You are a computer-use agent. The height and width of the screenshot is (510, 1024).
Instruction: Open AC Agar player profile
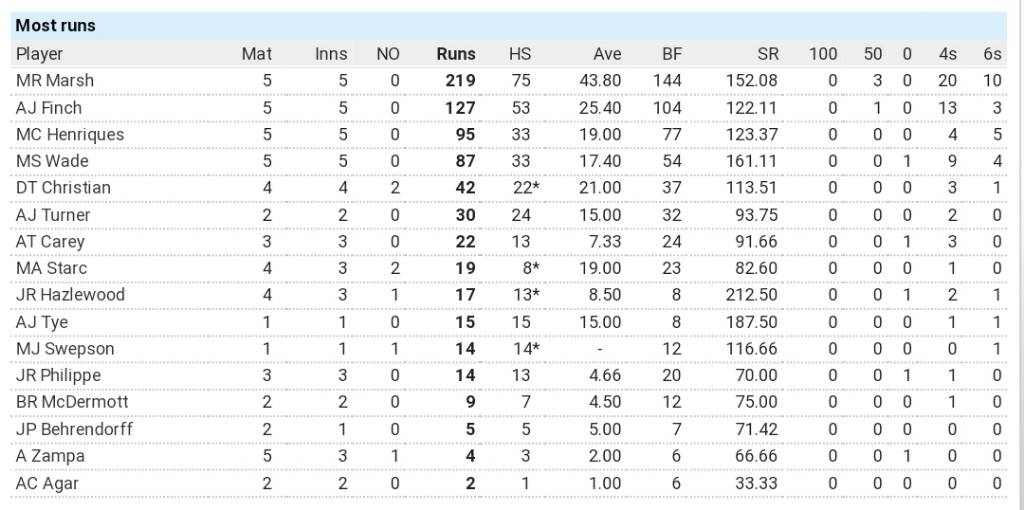click(x=48, y=483)
